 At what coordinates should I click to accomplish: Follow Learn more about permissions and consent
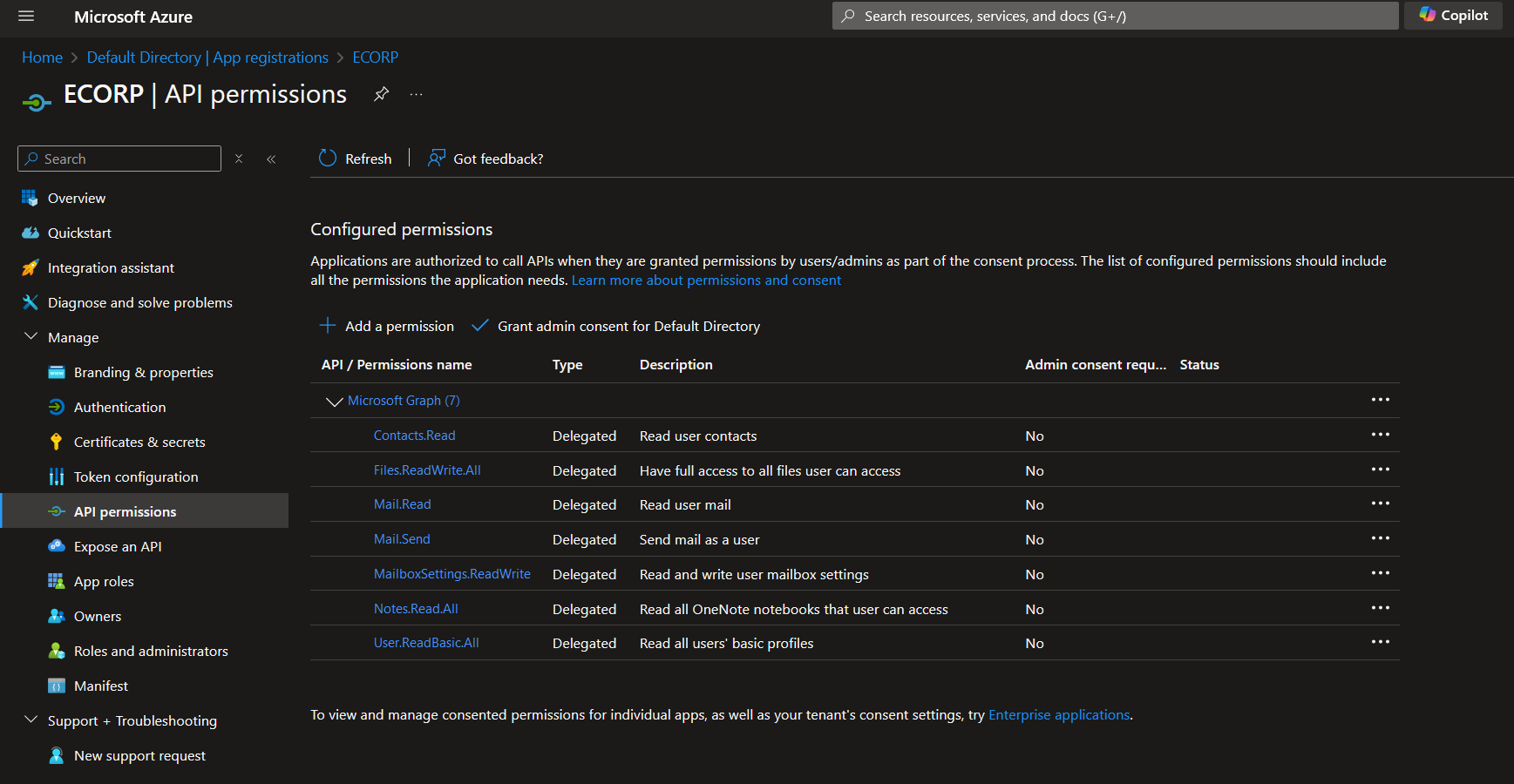(706, 280)
